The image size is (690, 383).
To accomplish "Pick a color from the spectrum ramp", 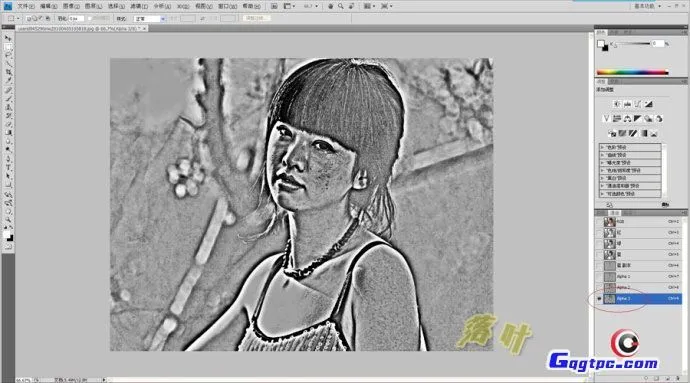I will 632,72.
